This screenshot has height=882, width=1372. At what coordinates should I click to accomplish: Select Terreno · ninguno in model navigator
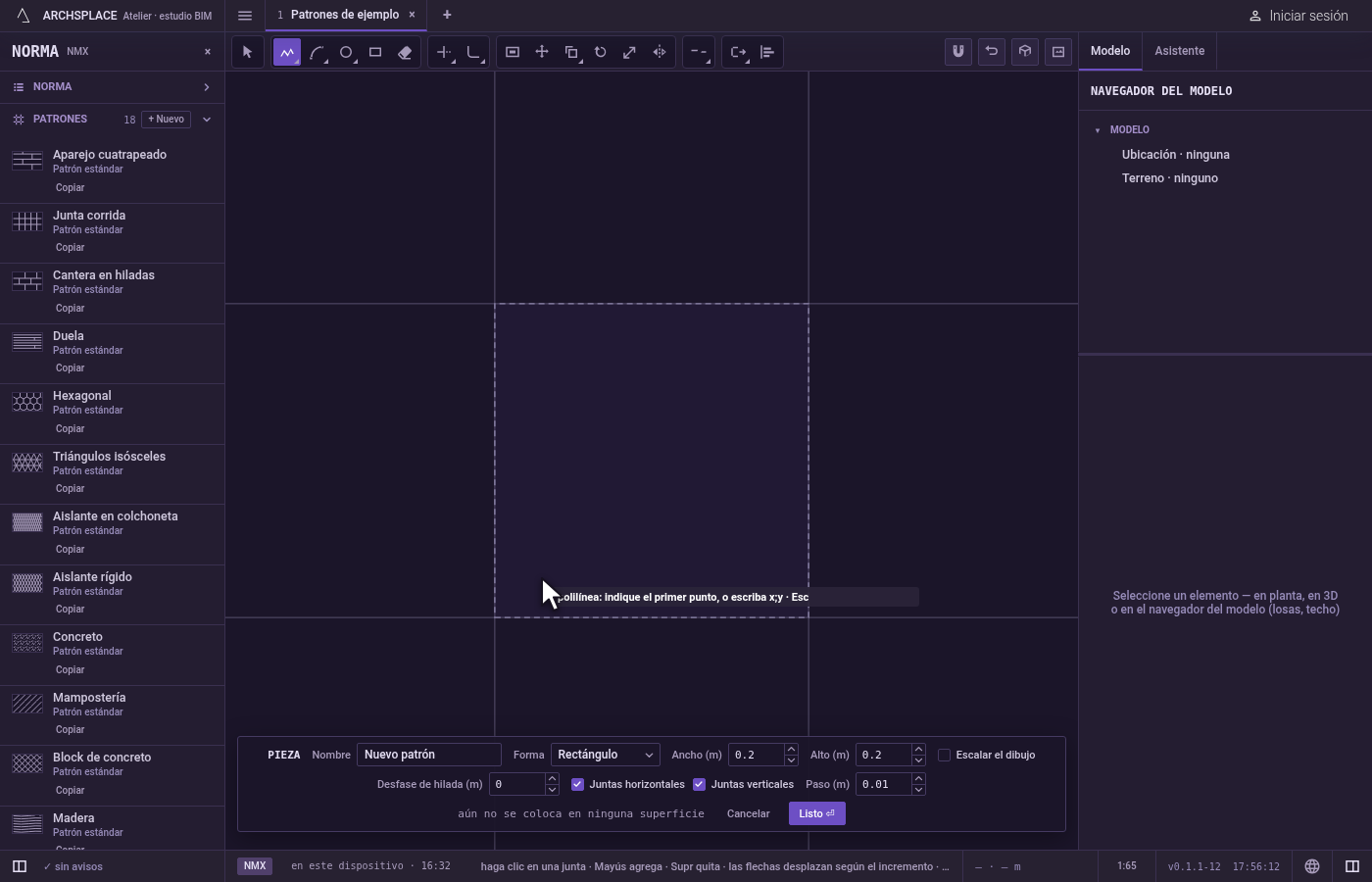(x=1170, y=178)
